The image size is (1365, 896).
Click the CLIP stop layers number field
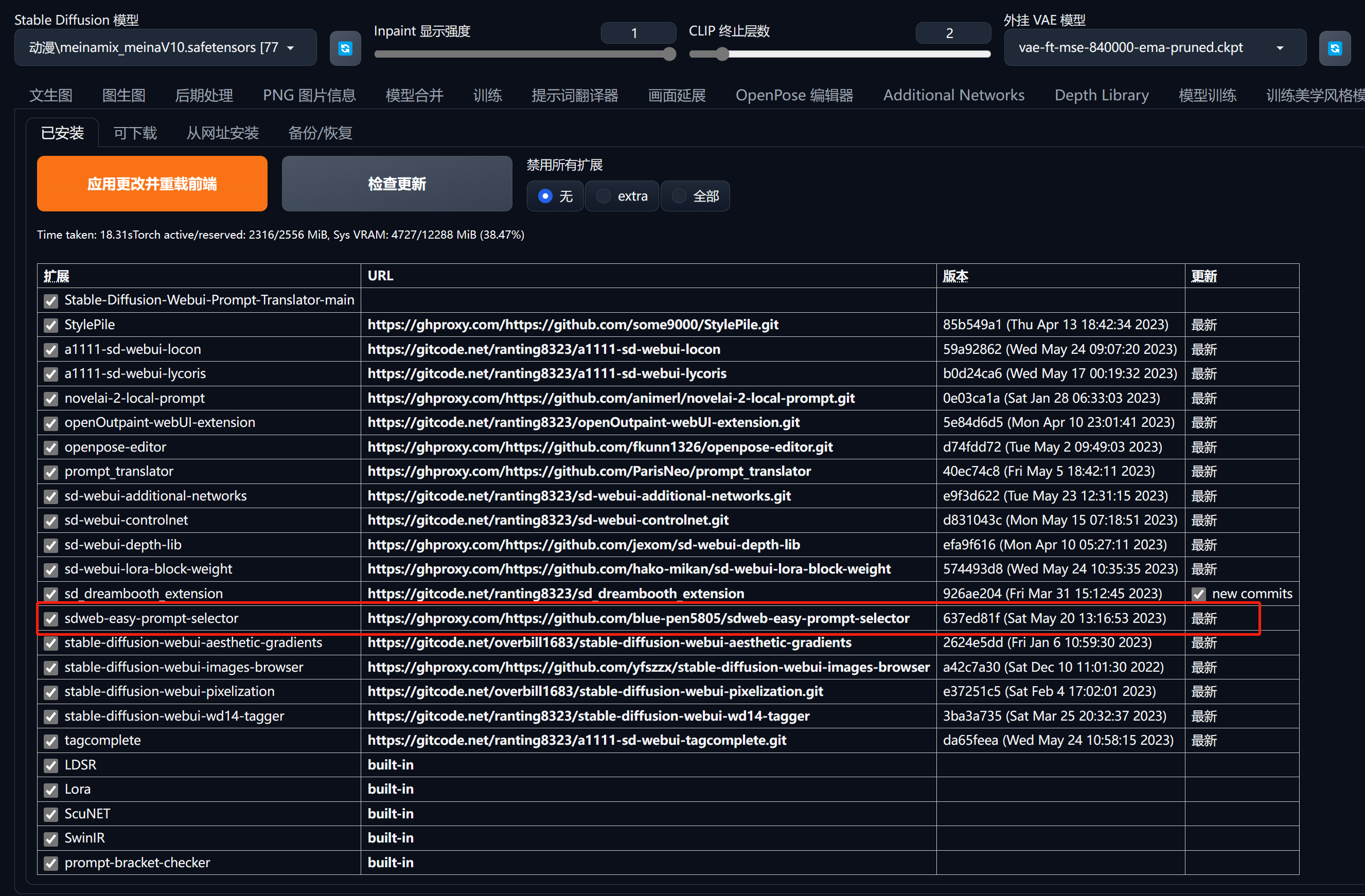pyautogui.click(x=953, y=33)
